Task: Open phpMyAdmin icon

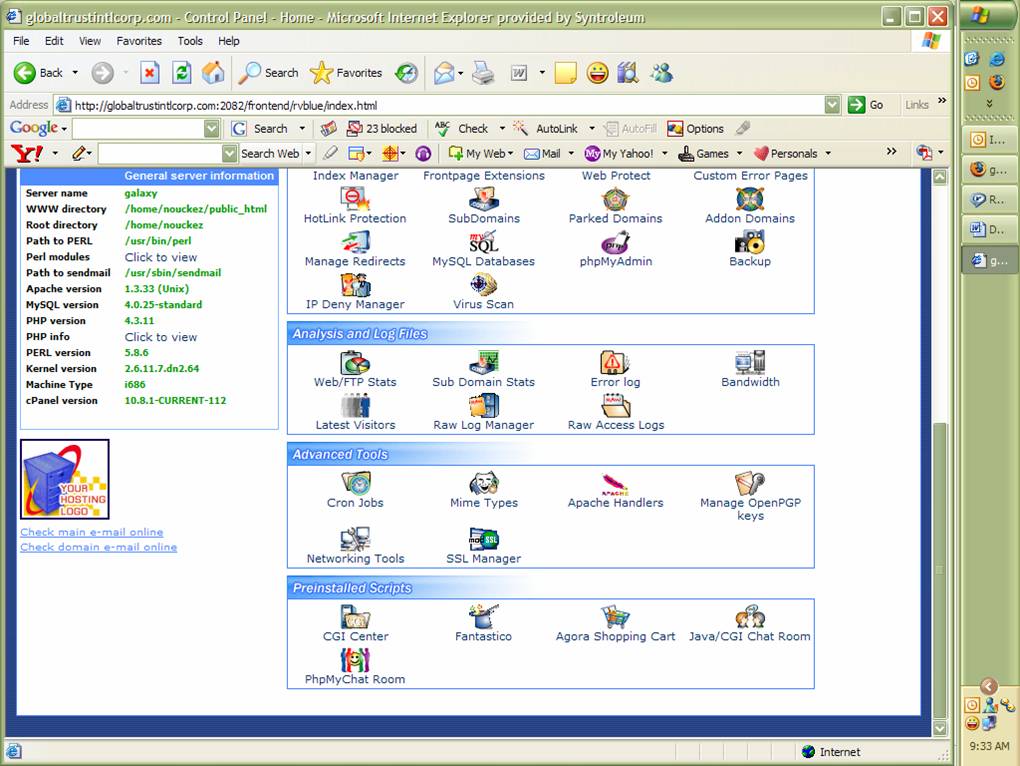Action: click(615, 243)
